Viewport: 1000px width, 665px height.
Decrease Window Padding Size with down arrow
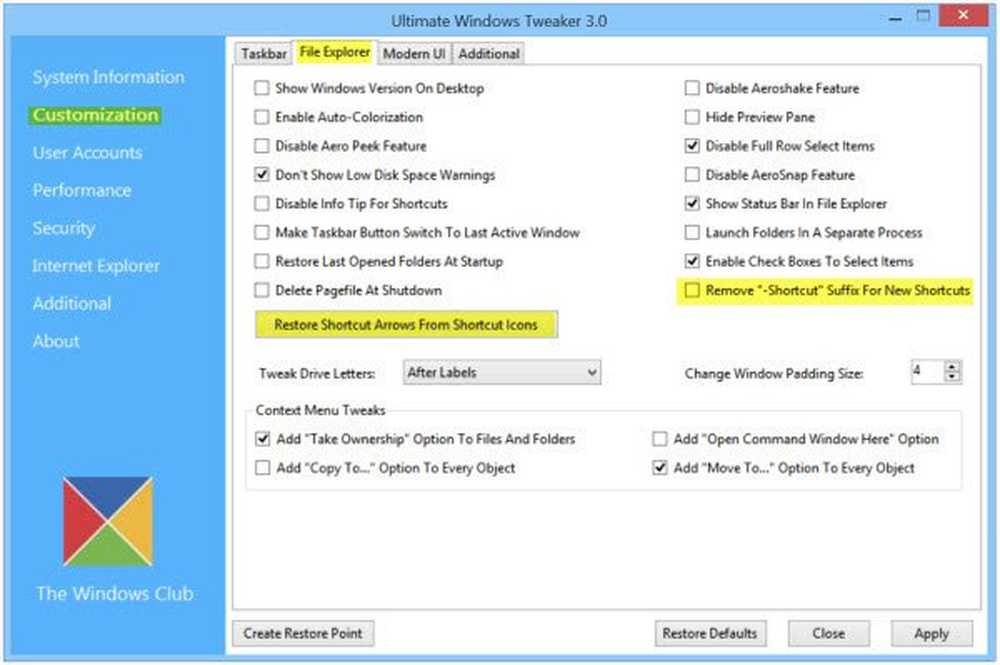[x=952, y=376]
